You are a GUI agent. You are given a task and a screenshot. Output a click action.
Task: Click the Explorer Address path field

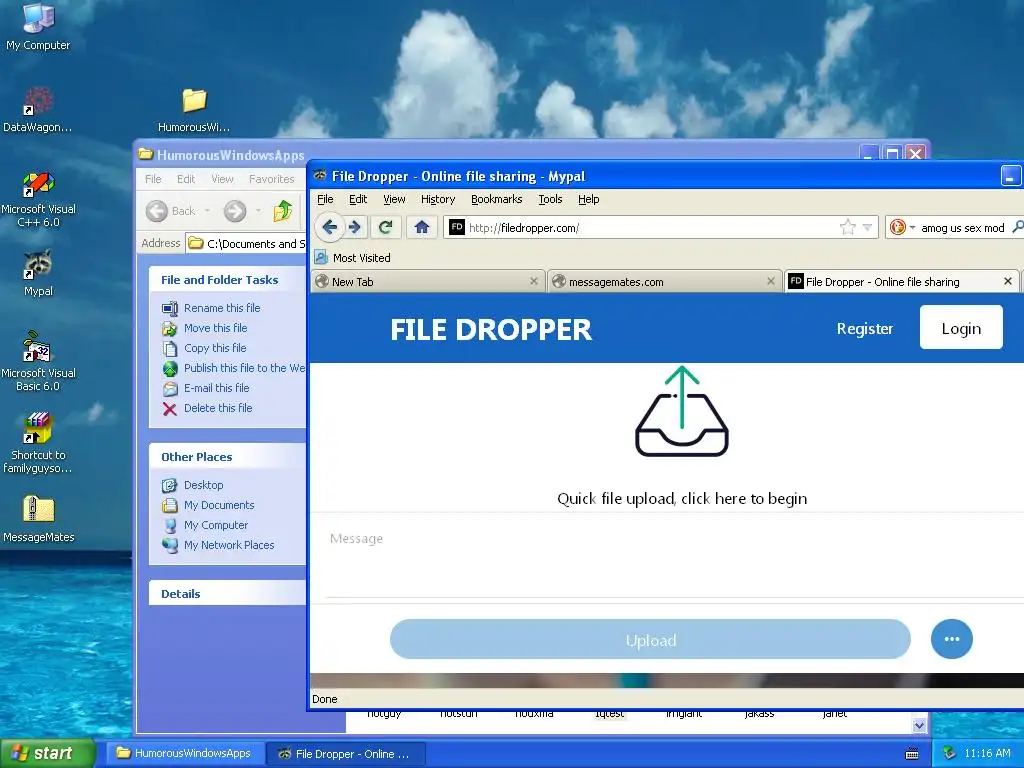(247, 244)
